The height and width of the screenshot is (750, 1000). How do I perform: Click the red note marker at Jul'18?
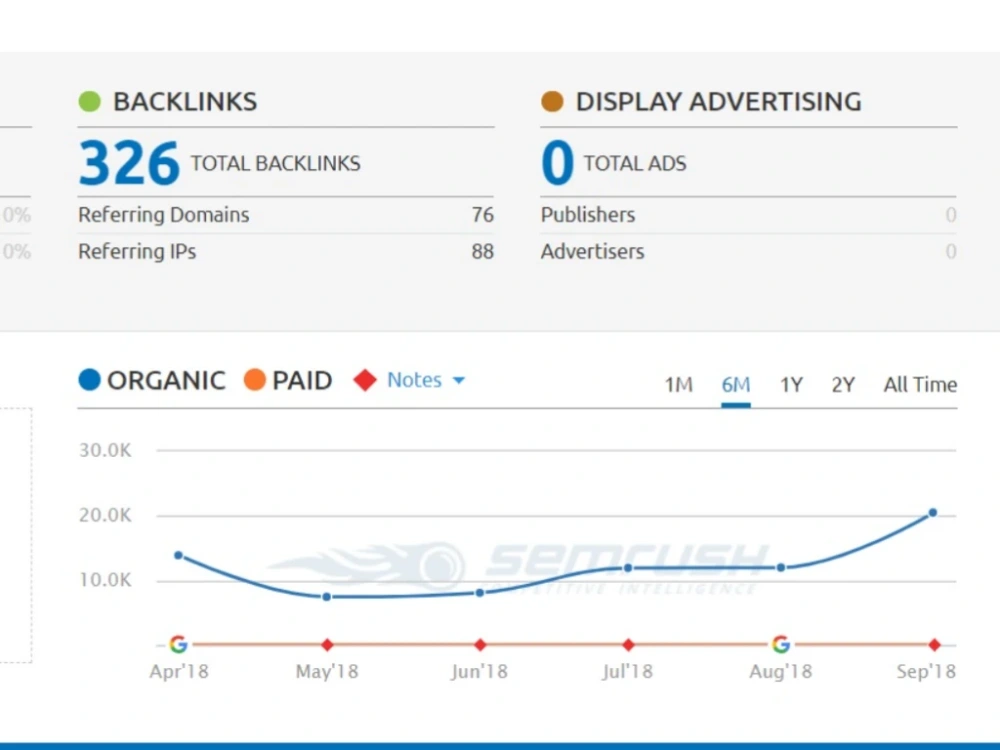point(628,645)
